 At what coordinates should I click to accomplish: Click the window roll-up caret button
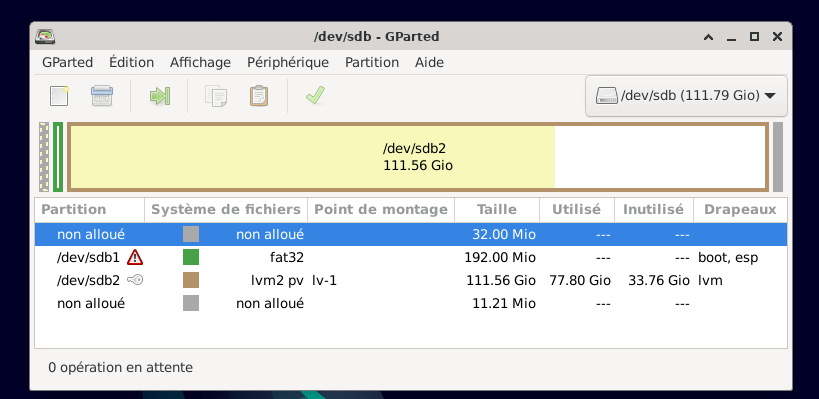[708, 37]
